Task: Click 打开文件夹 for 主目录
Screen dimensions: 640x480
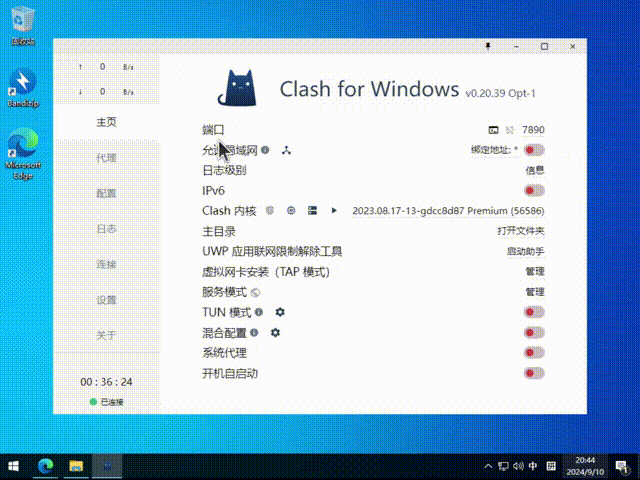Action: (x=521, y=231)
